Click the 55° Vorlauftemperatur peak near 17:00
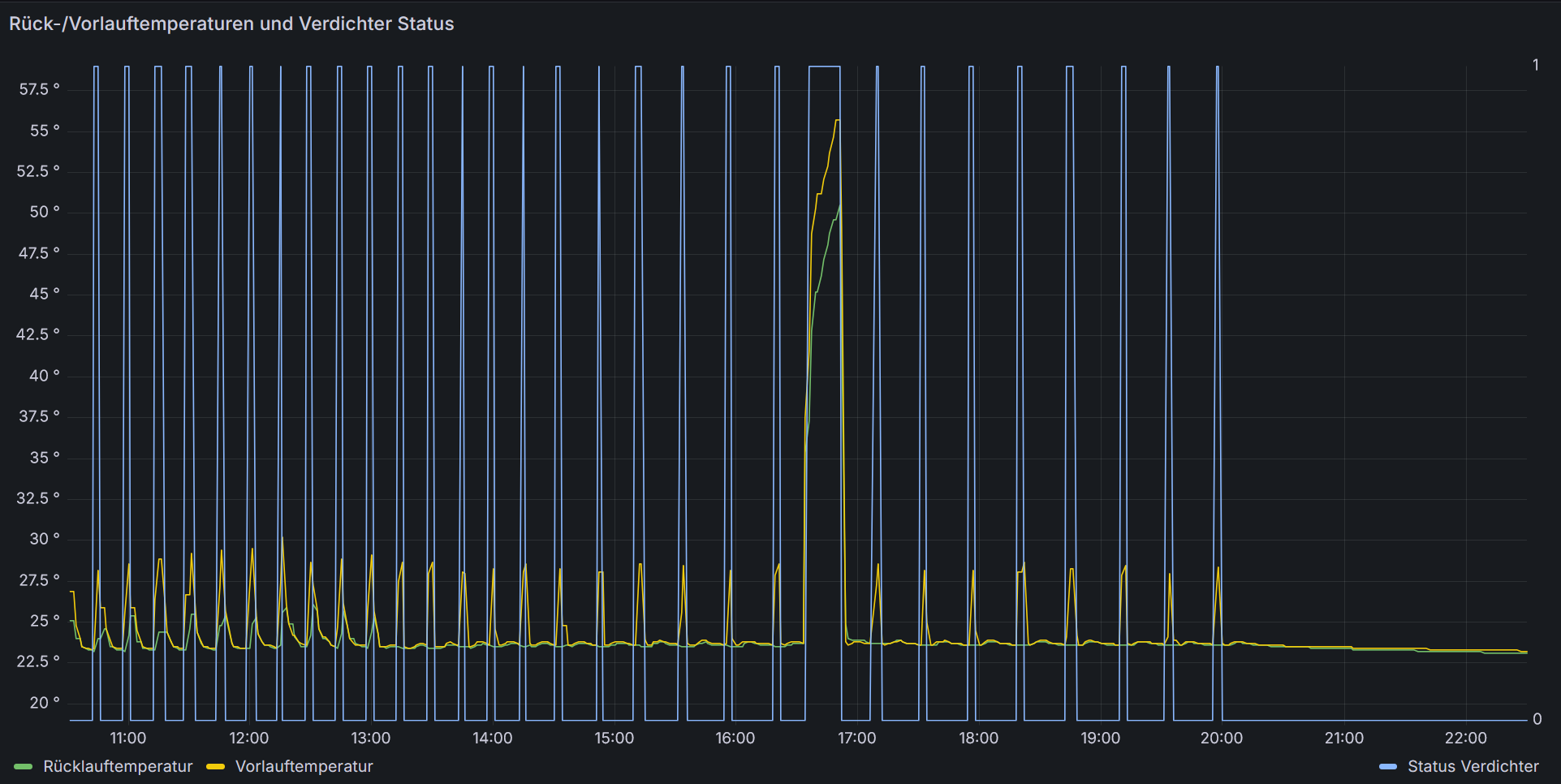This screenshot has width=1561, height=784. click(x=838, y=121)
